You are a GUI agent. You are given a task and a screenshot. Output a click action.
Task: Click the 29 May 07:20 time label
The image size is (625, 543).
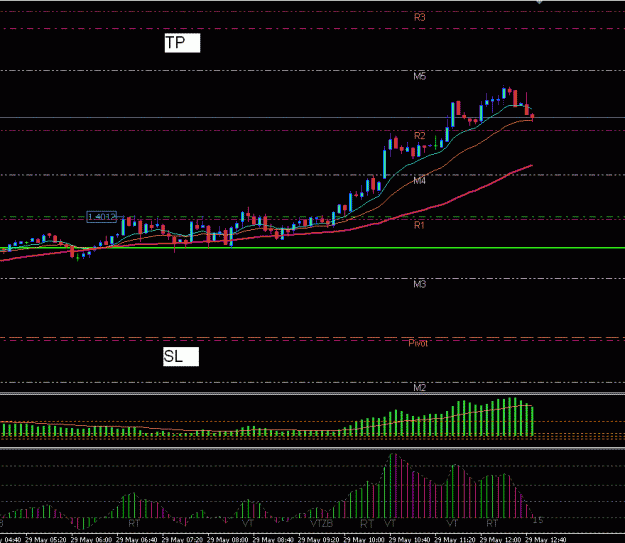[x=182, y=540]
